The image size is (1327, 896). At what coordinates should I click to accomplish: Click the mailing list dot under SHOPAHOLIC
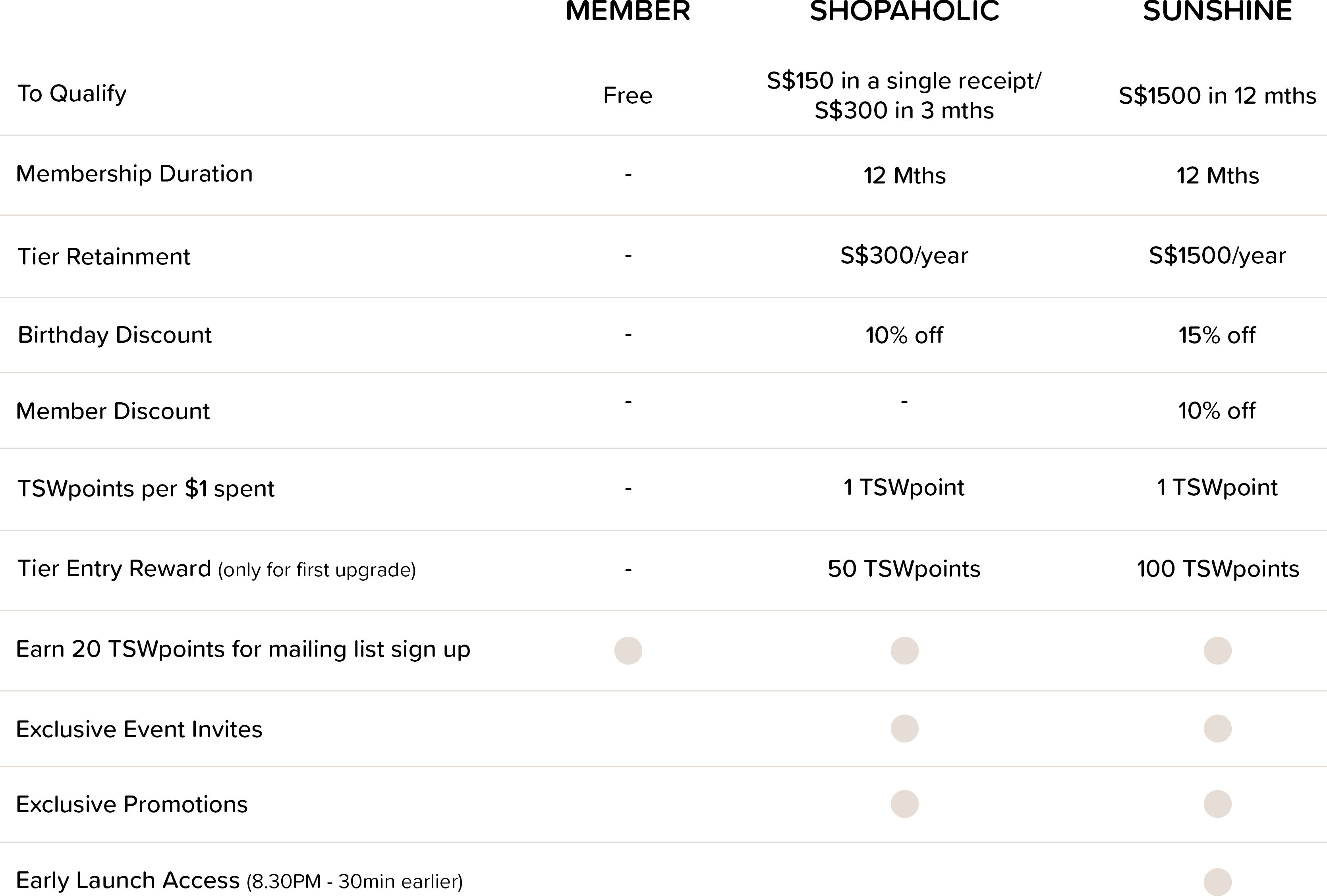(x=904, y=651)
